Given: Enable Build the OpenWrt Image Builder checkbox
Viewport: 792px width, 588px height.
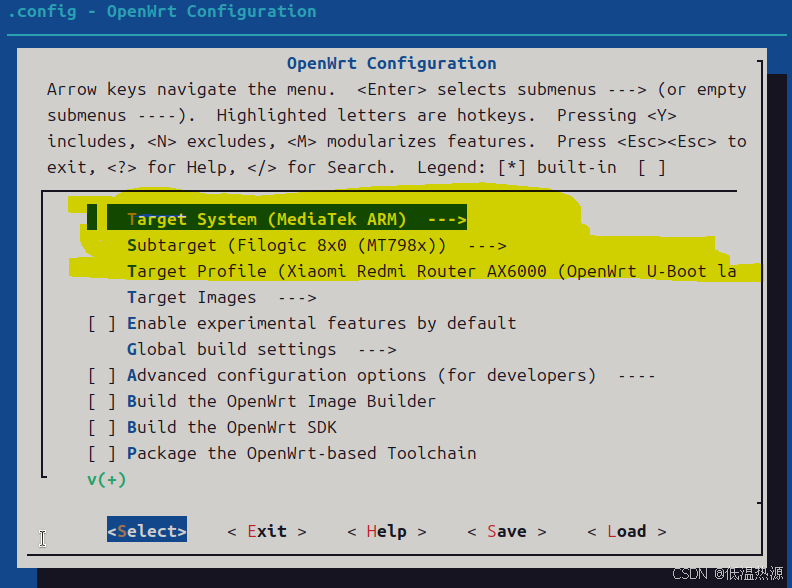Looking at the screenshot, I should click(101, 401).
